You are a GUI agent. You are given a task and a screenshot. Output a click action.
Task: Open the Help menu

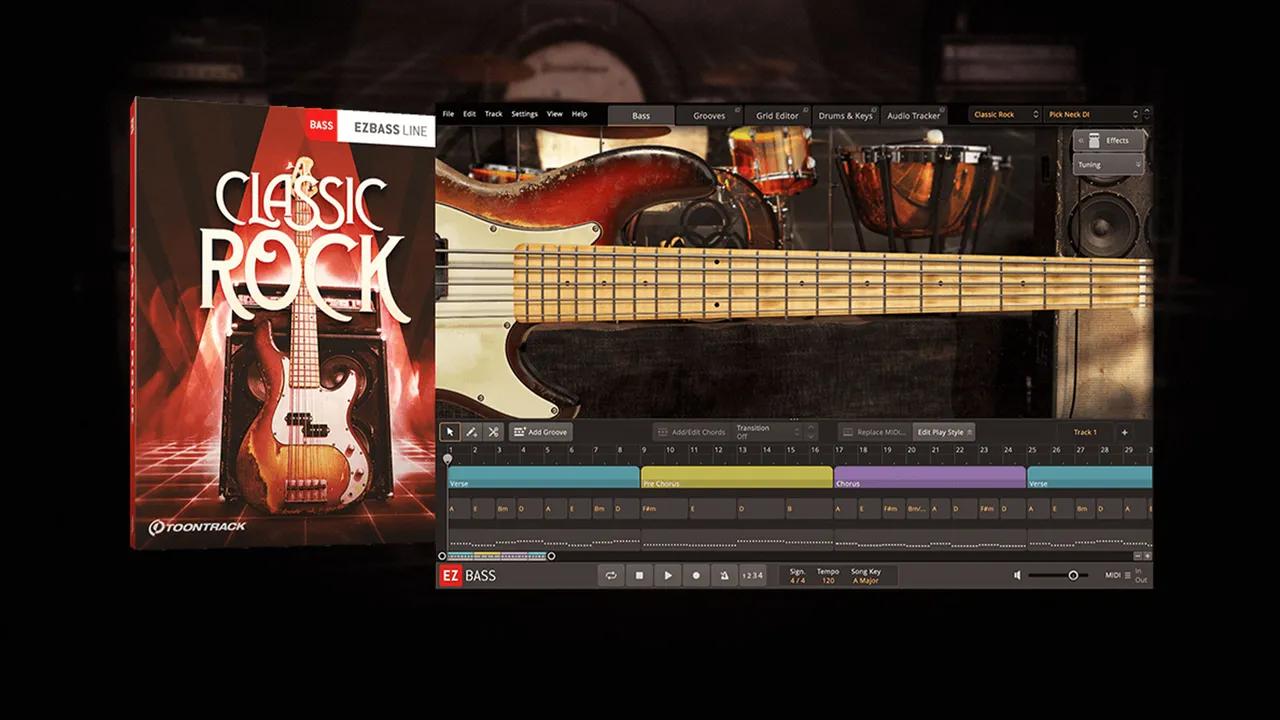579,114
